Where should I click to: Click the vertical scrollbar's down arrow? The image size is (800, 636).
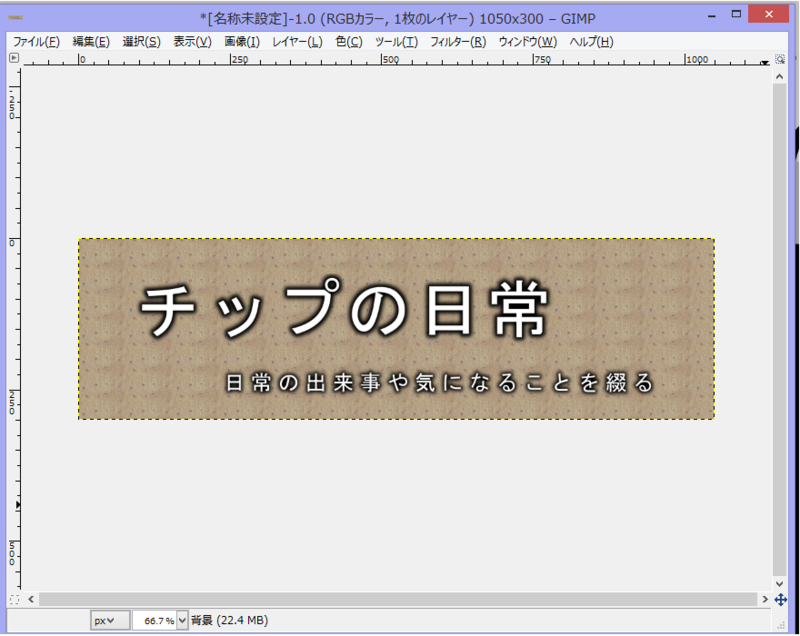click(x=780, y=583)
